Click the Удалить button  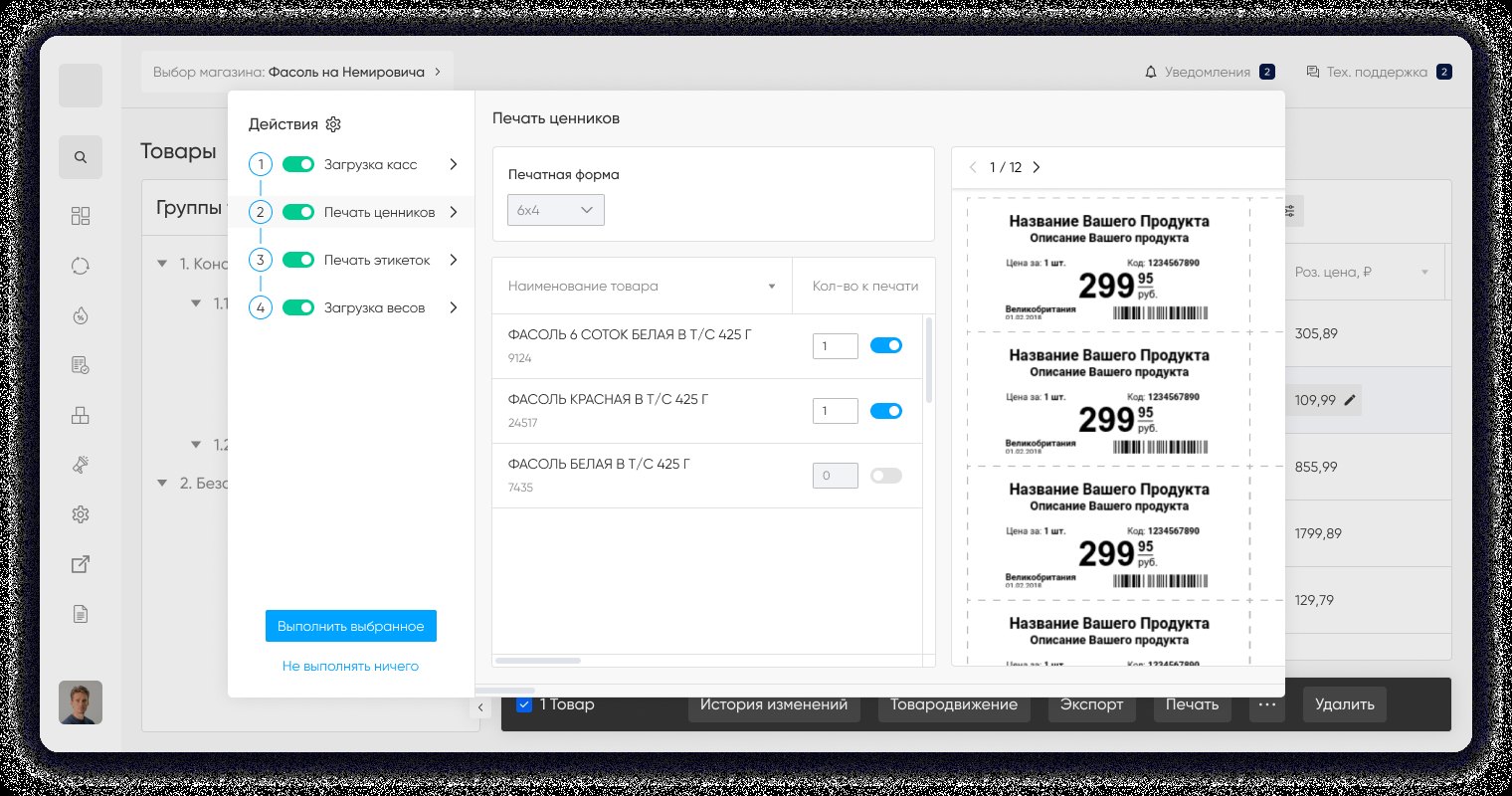pyautogui.click(x=1345, y=704)
